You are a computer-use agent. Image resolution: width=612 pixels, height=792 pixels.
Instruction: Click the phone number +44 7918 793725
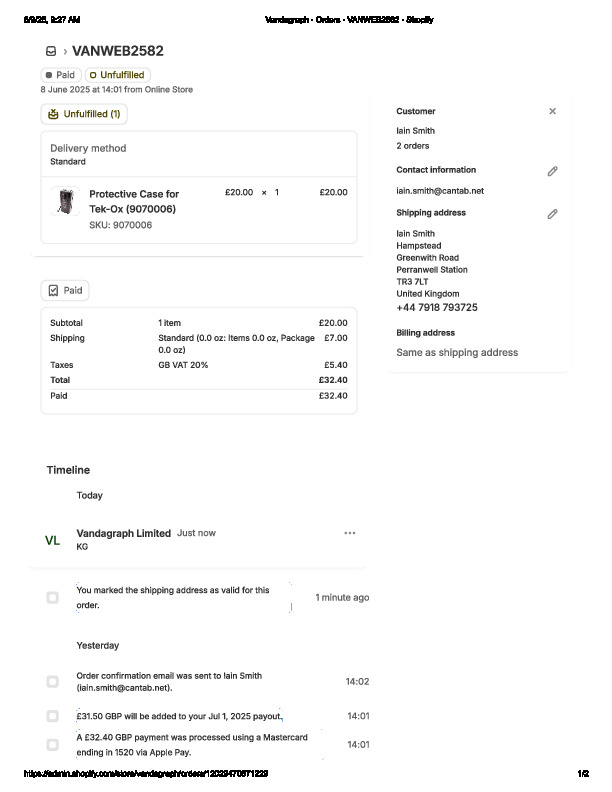(437, 308)
